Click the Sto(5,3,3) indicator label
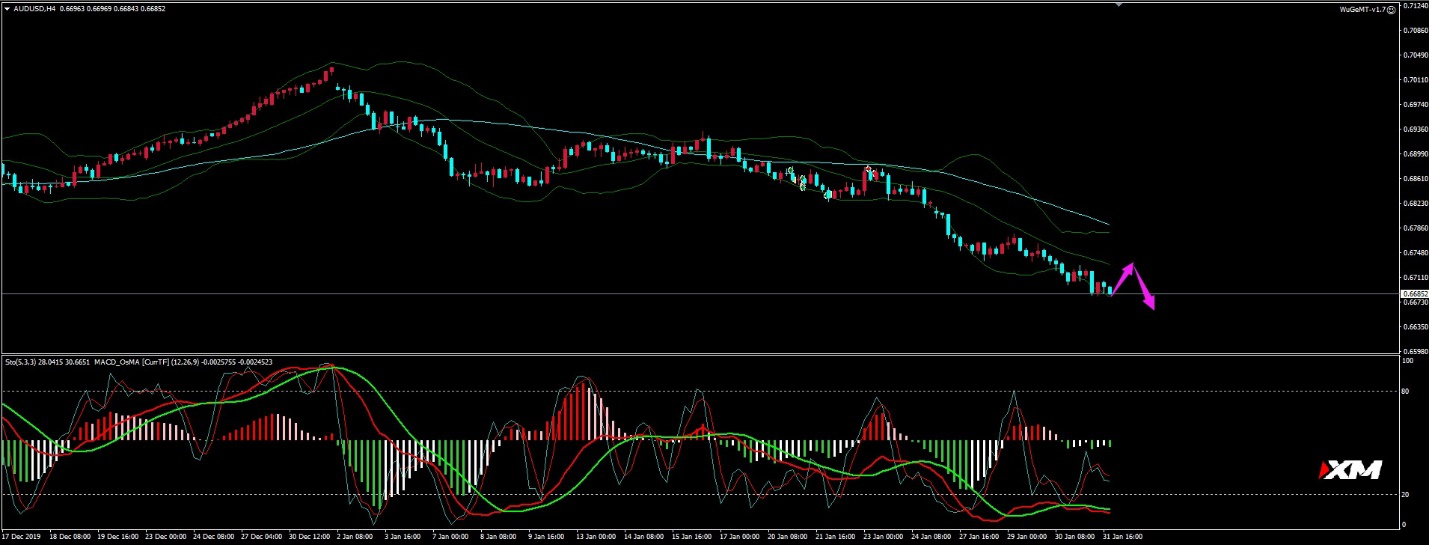This screenshot has width=1429, height=545. [25, 361]
